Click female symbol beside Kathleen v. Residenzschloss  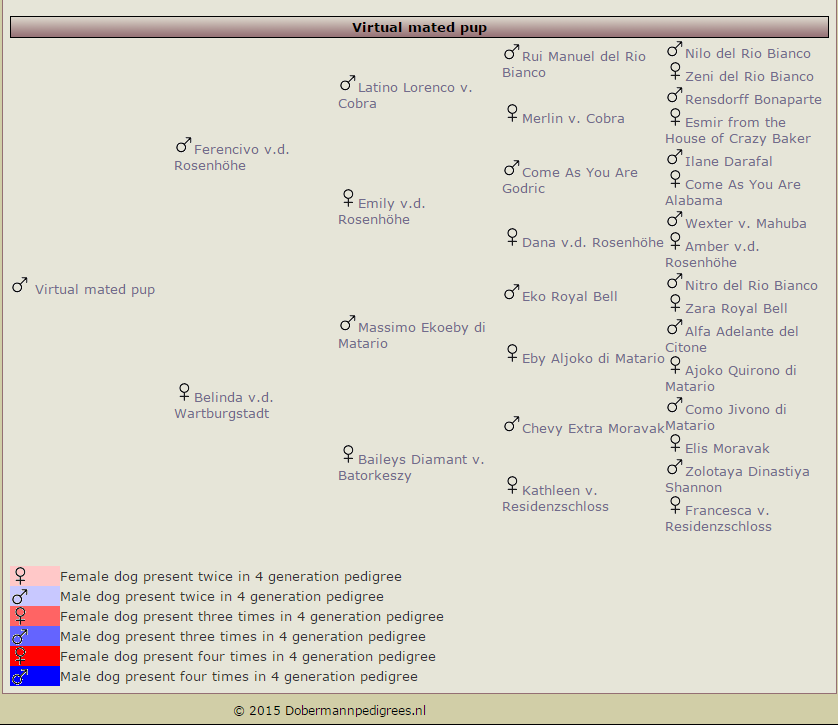[x=512, y=485]
